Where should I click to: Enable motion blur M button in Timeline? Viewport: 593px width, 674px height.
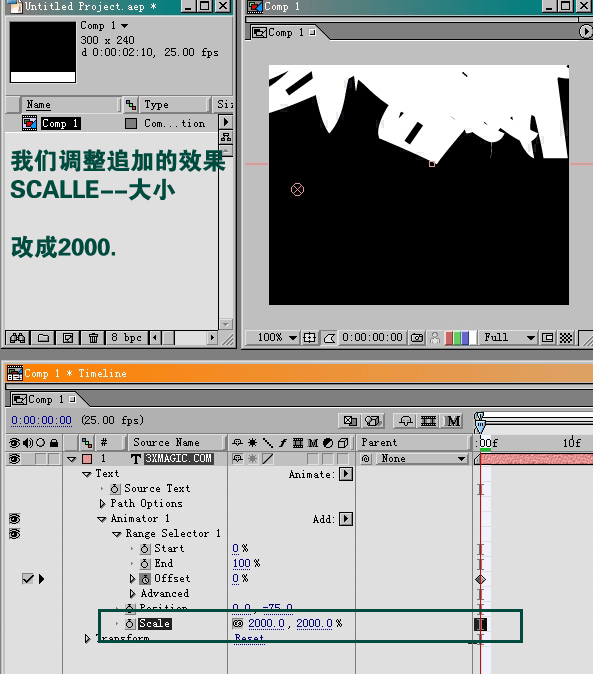coord(453,421)
